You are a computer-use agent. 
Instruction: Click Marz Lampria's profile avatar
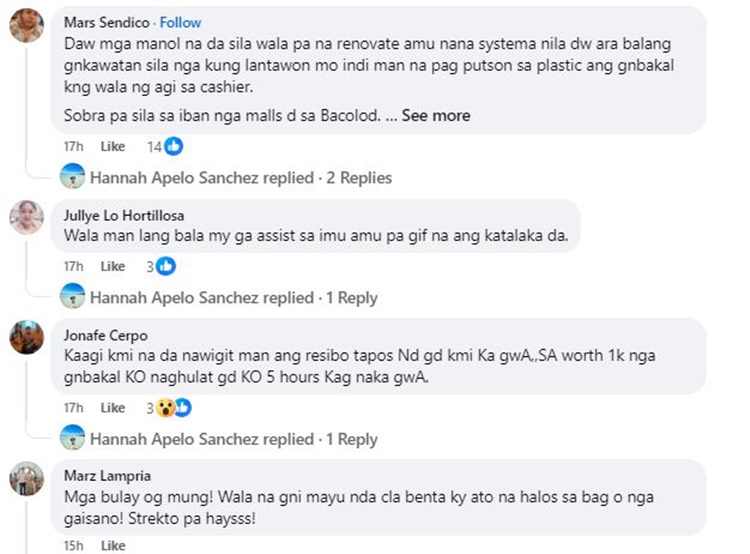27,478
